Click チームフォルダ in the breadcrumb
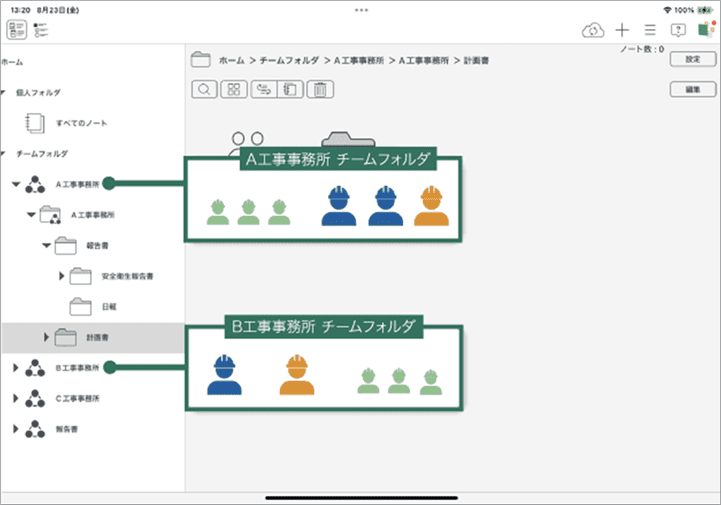The image size is (721, 505). click(289, 60)
